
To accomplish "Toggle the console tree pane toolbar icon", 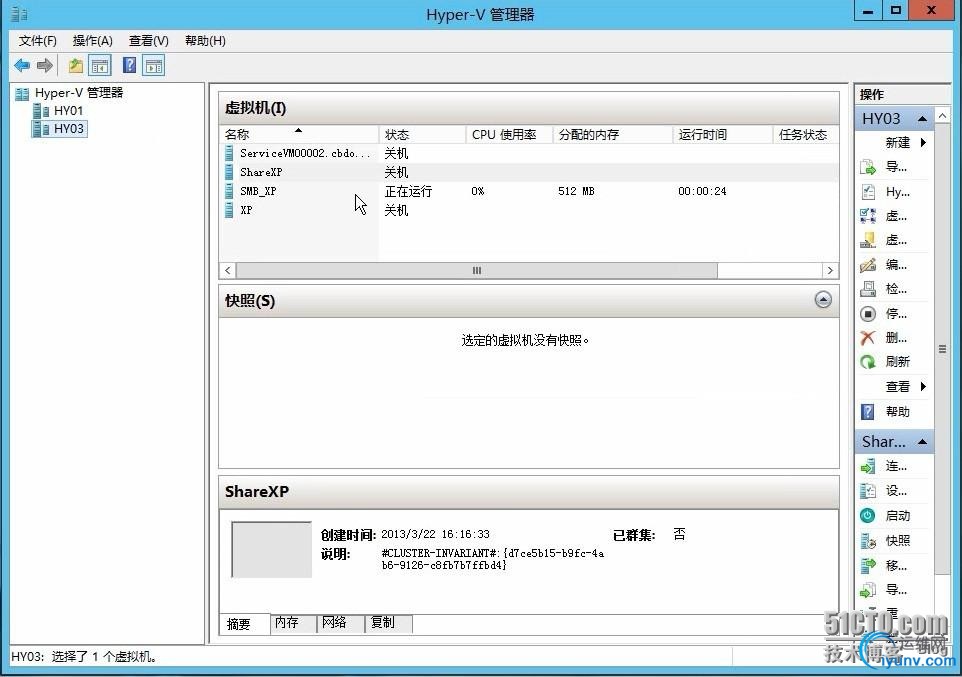I will [x=100, y=65].
